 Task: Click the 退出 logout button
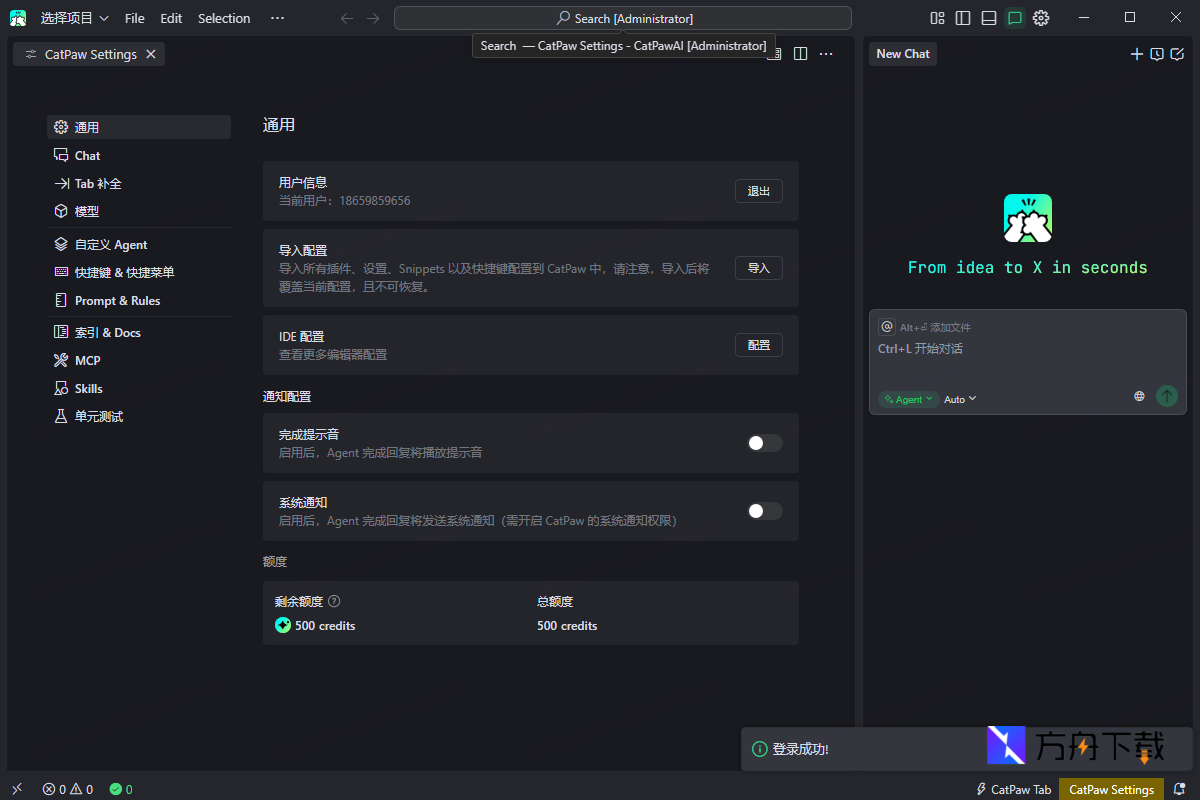click(x=758, y=191)
